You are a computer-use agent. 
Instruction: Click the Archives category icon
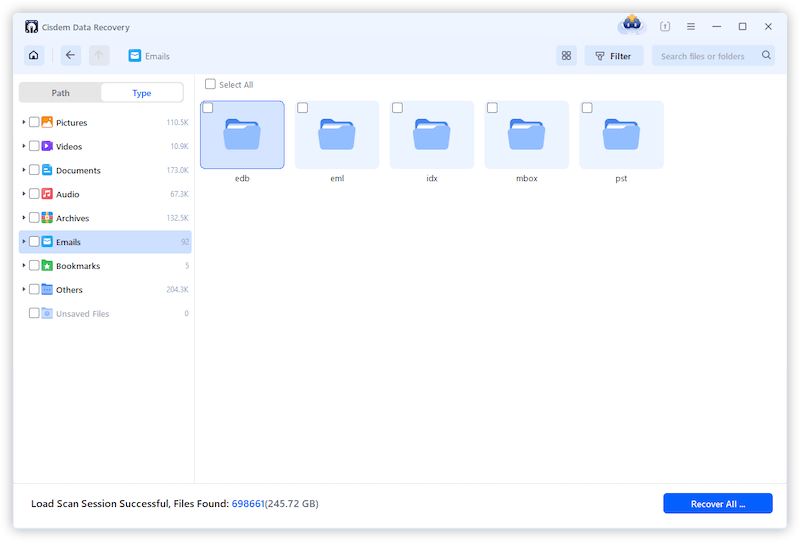coord(47,218)
